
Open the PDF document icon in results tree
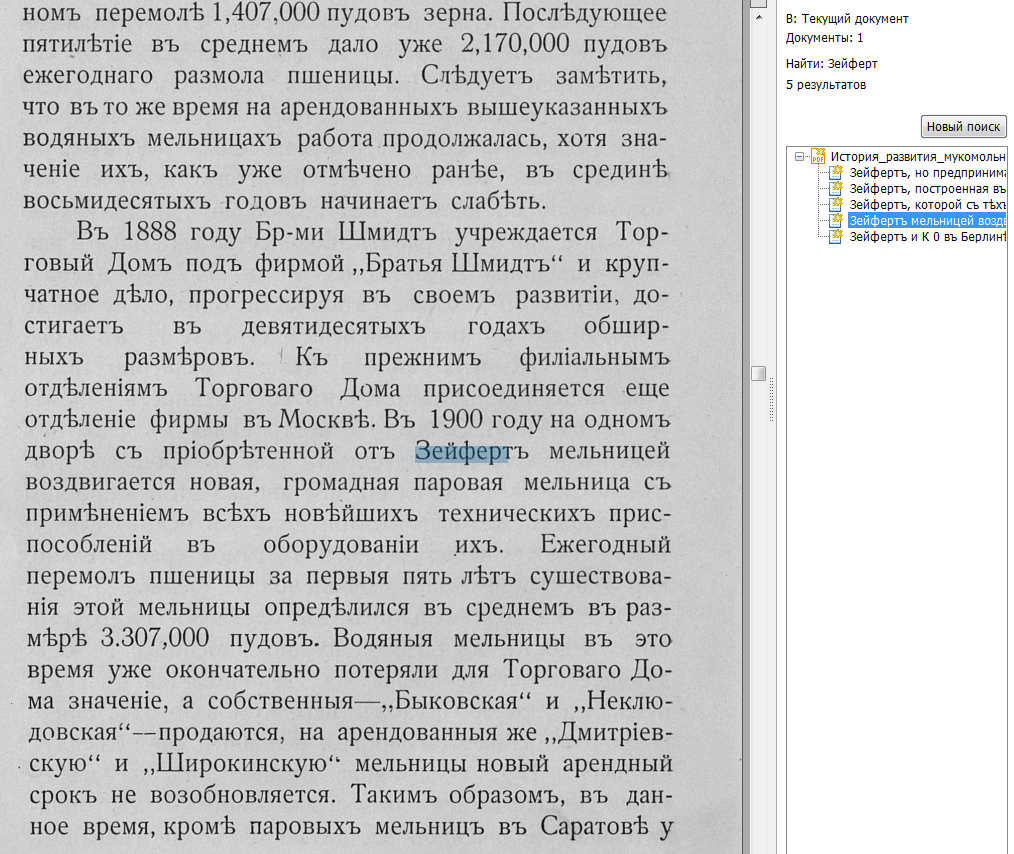click(818, 156)
